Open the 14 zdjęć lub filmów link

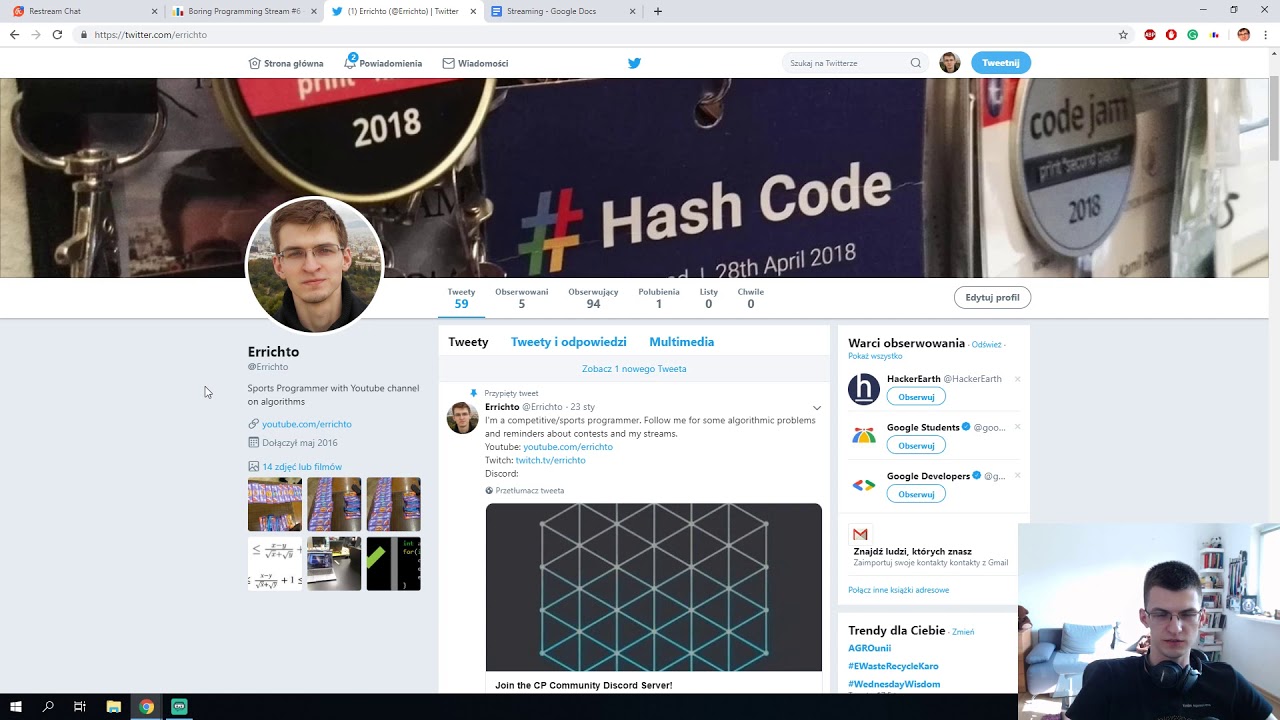tap(302, 467)
